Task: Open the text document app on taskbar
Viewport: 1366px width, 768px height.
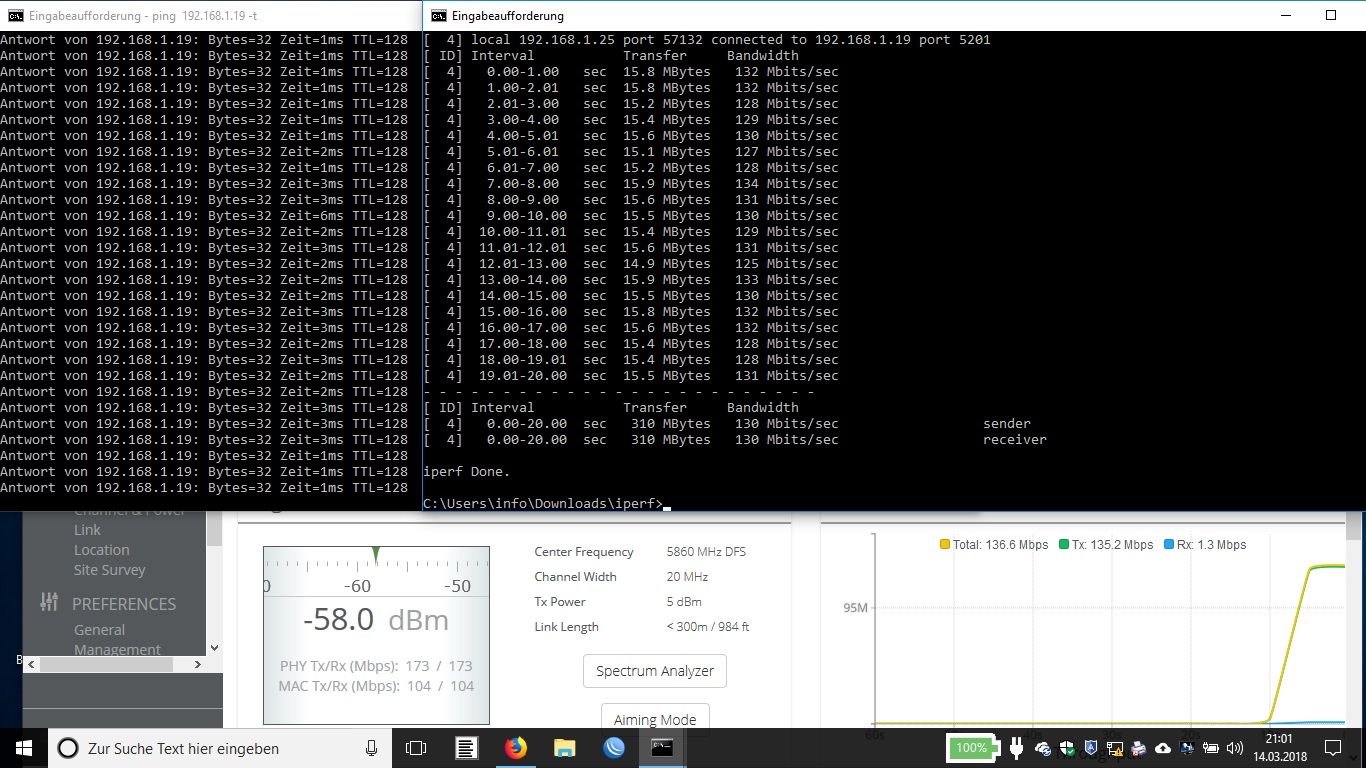Action: tap(466, 748)
